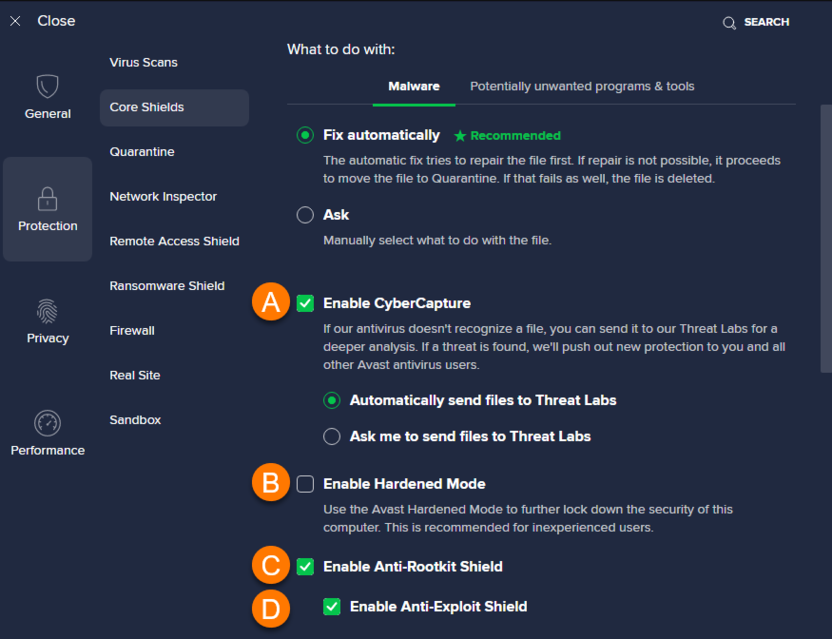Click the search magnifier icon
Screen dimensions: 832x639
tap(729, 22)
